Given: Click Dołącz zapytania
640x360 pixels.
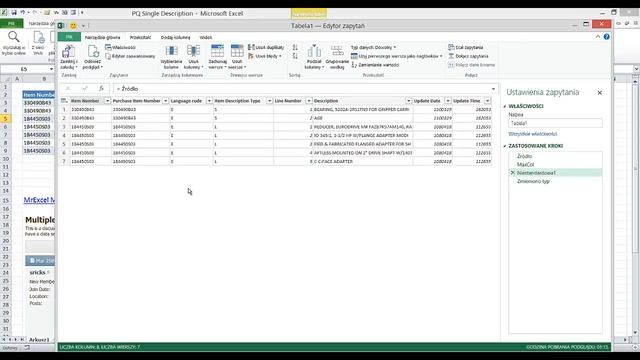Looking at the screenshot, I should click(x=468, y=56).
